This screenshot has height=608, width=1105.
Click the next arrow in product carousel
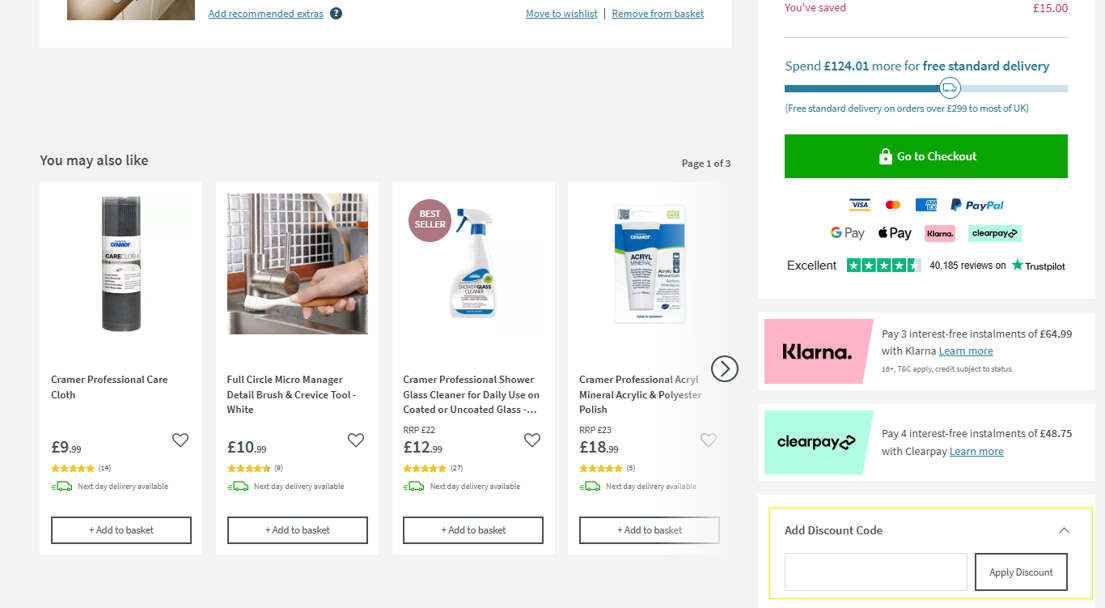725,369
